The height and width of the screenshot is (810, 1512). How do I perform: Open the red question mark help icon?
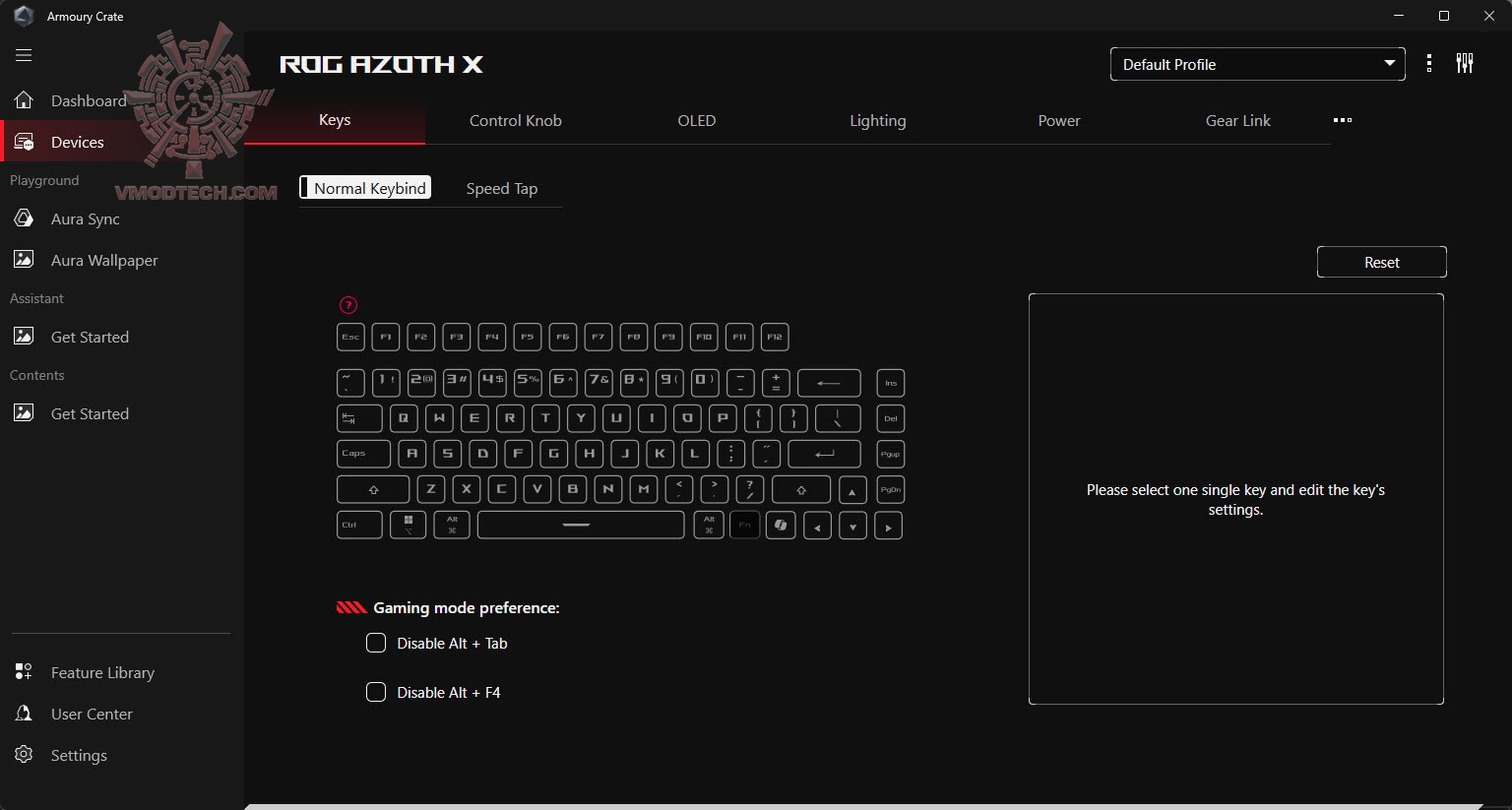point(347,305)
